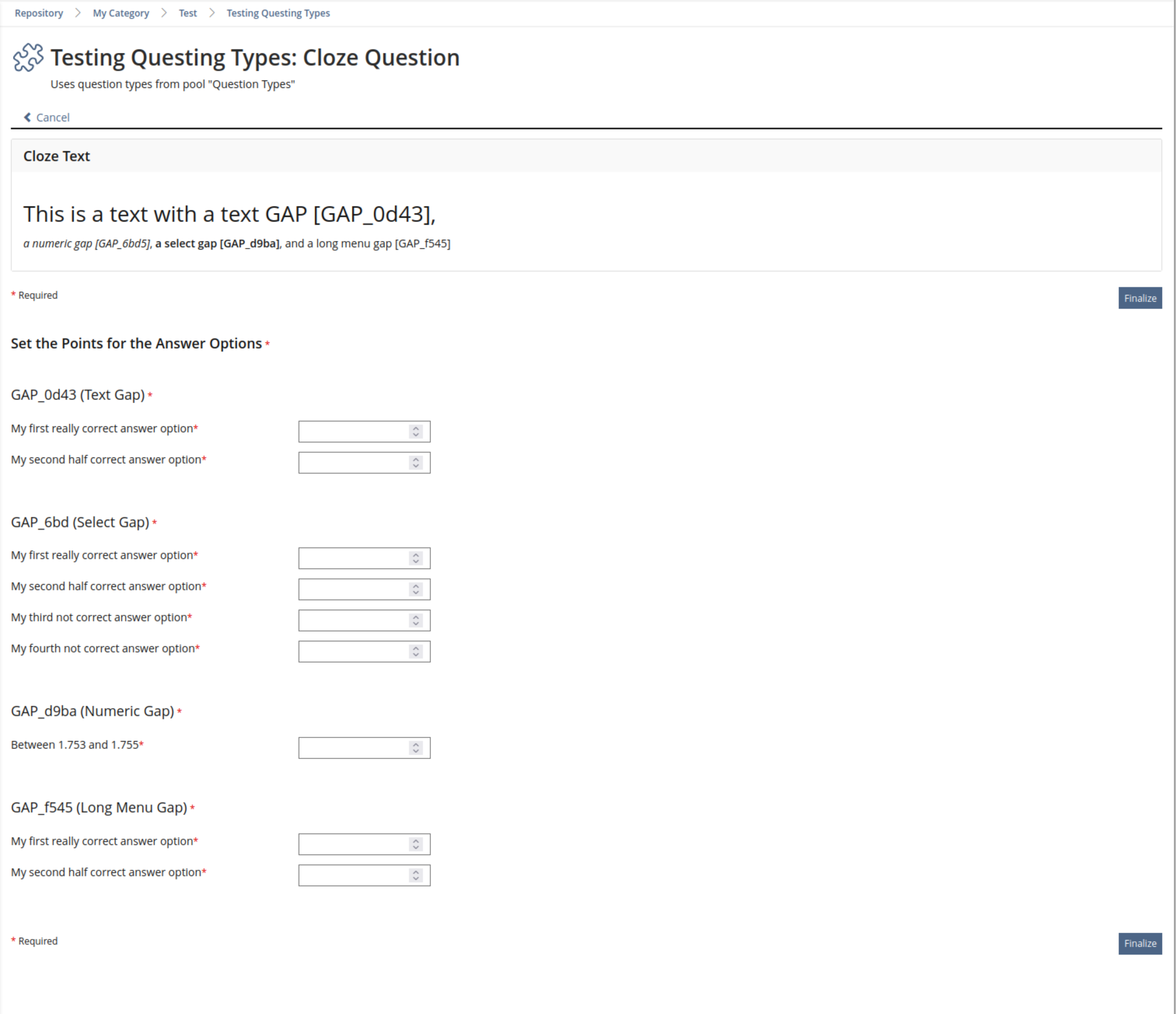Click stepper of Between 1.753 and 1.755 field
This screenshot has width=1176, height=1014.
(416, 748)
